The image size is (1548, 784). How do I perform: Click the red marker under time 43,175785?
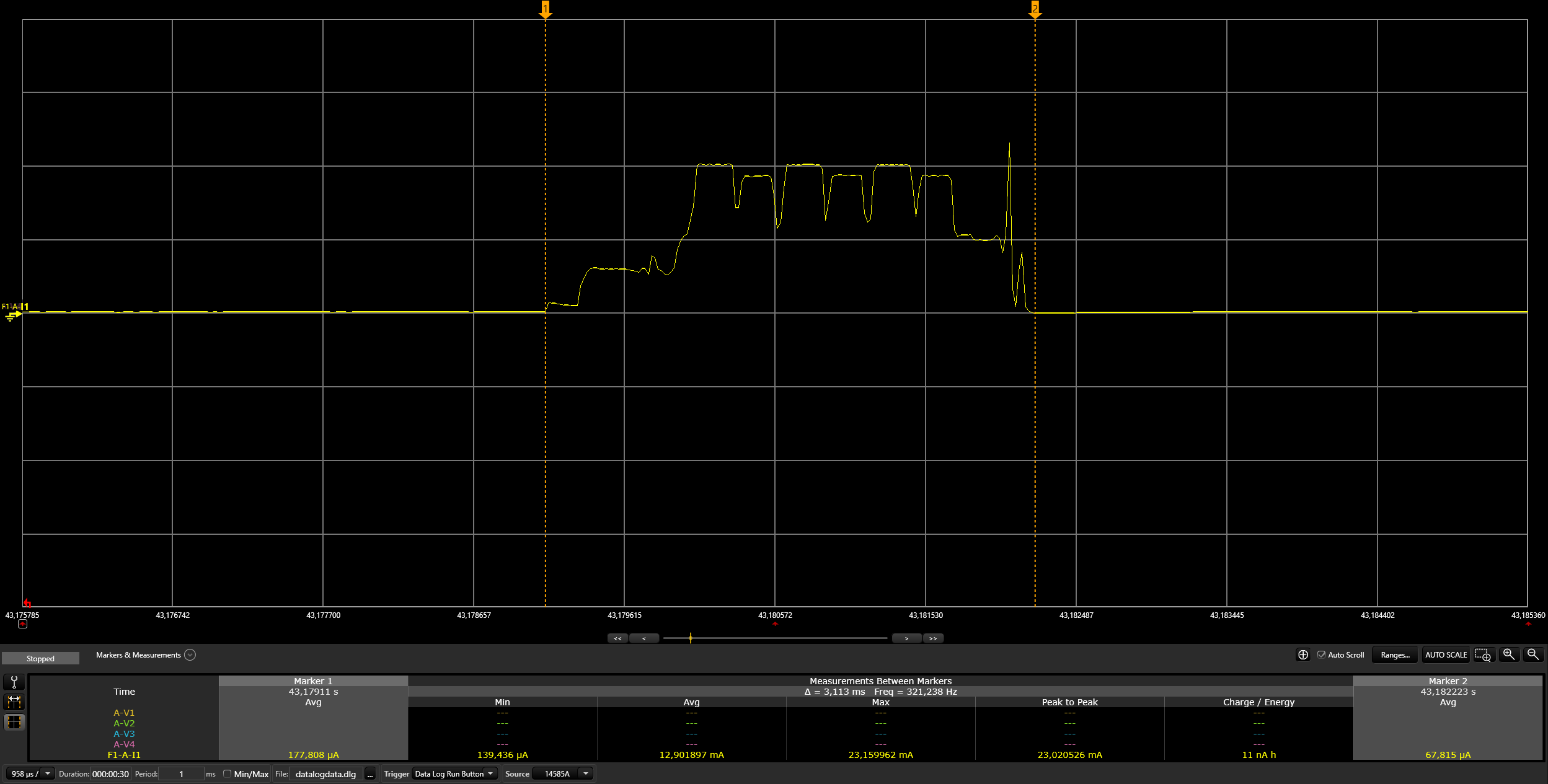pos(22,624)
